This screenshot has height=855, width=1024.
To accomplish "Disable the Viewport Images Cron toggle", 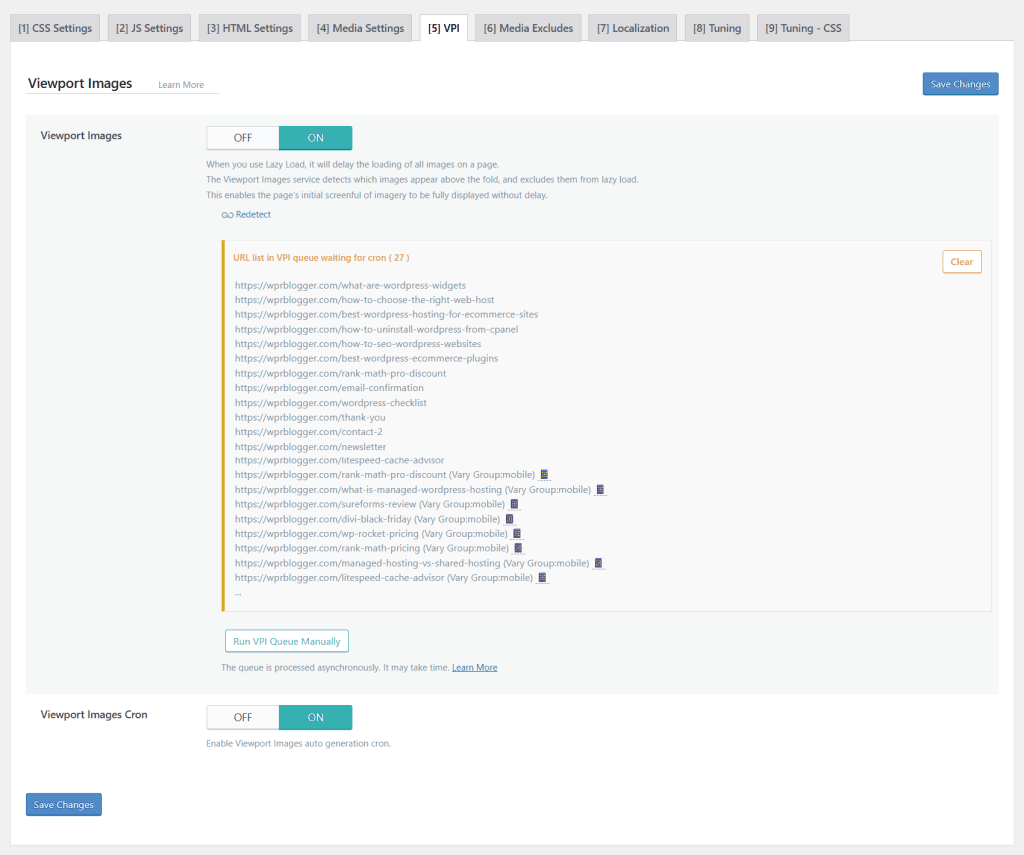I will click(242, 717).
